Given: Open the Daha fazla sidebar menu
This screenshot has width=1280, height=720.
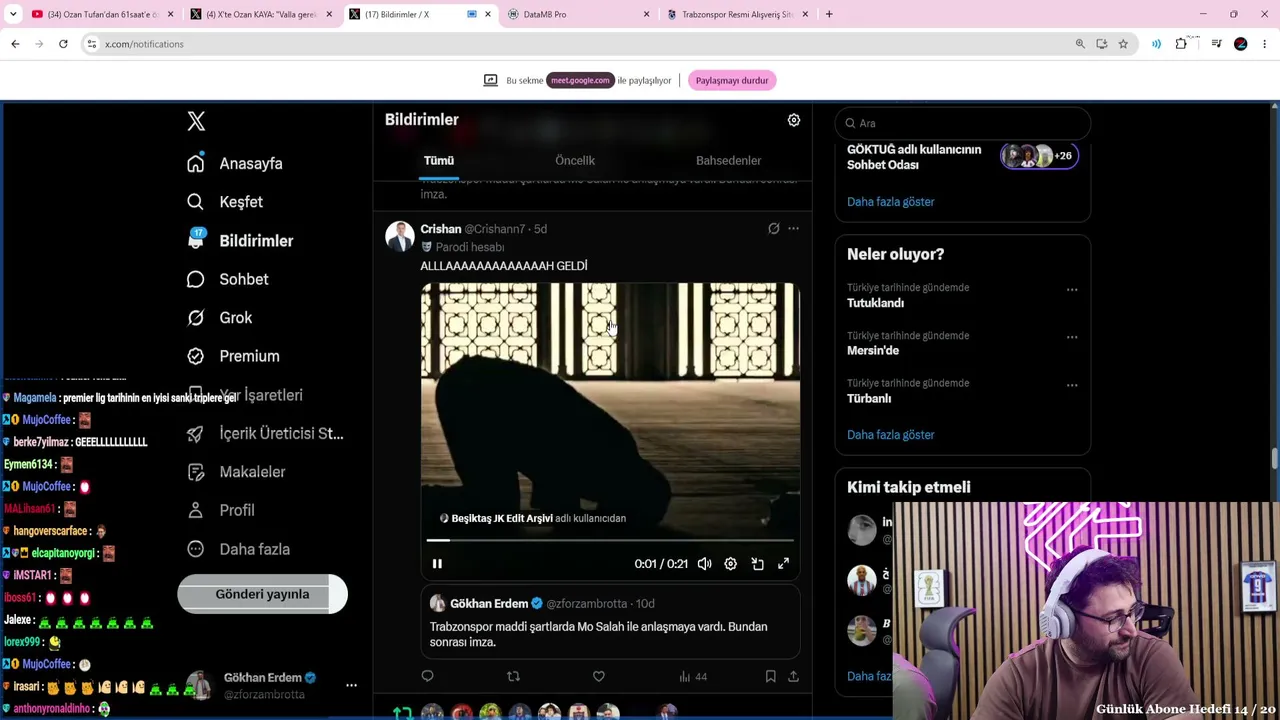Looking at the screenshot, I should (x=240, y=549).
